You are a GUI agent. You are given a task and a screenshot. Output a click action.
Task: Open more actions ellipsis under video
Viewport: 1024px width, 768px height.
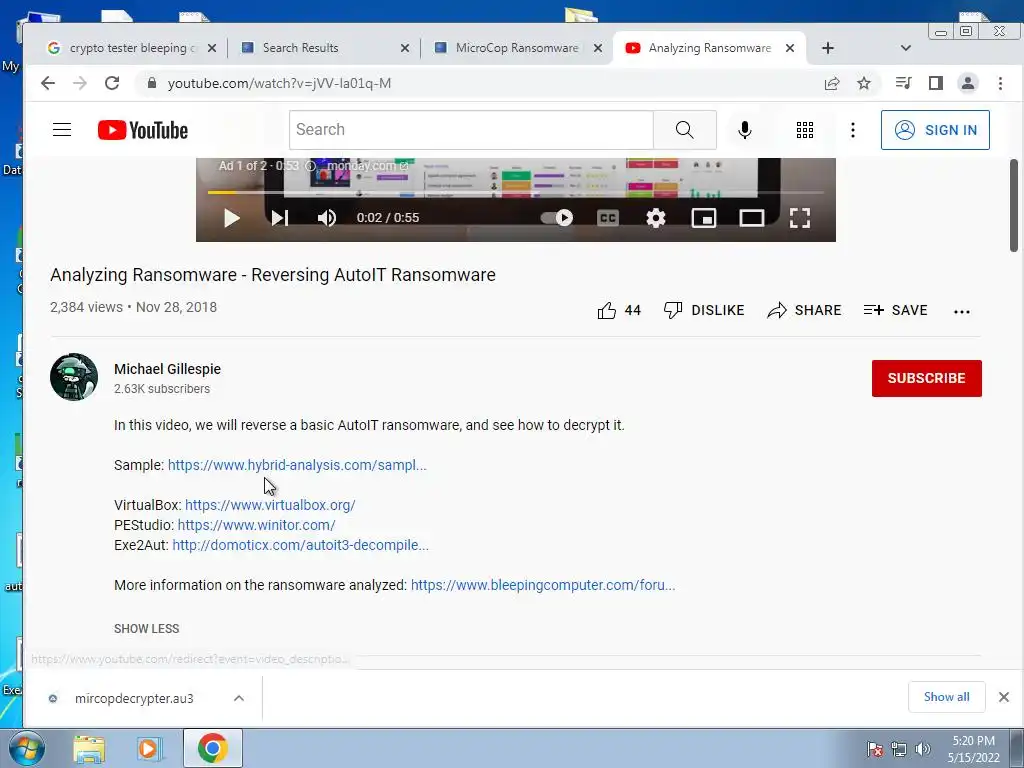coord(961,312)
